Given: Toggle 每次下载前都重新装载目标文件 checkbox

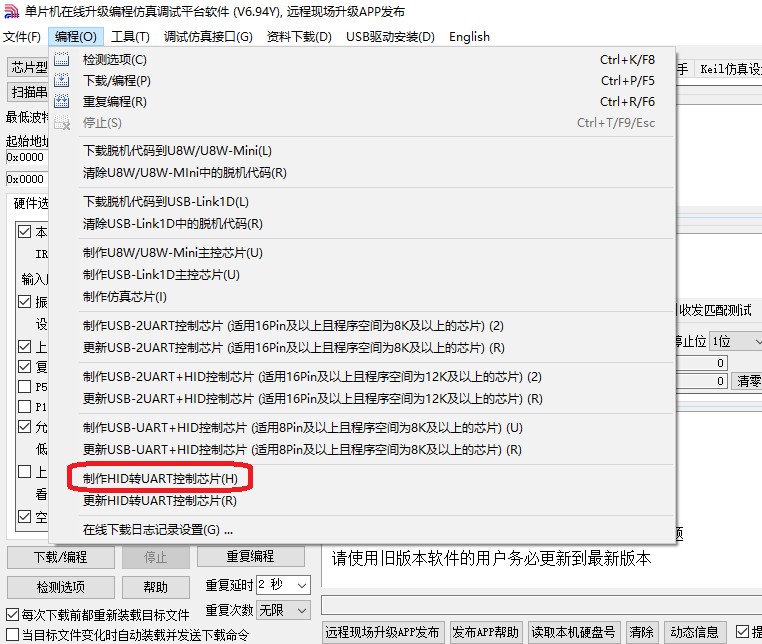Looking at the screenshot, I should point(13,615).
